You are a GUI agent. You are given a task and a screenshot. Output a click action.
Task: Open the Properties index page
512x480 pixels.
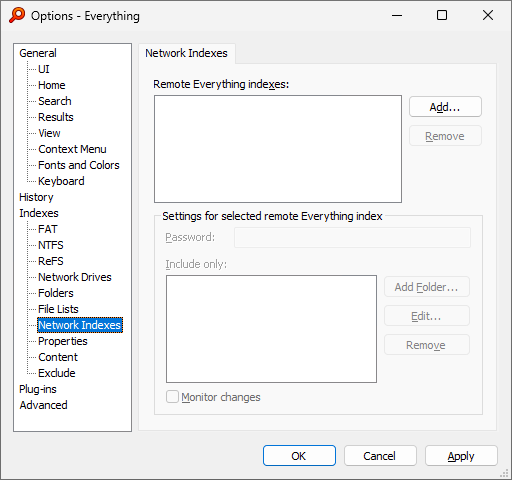63,341
